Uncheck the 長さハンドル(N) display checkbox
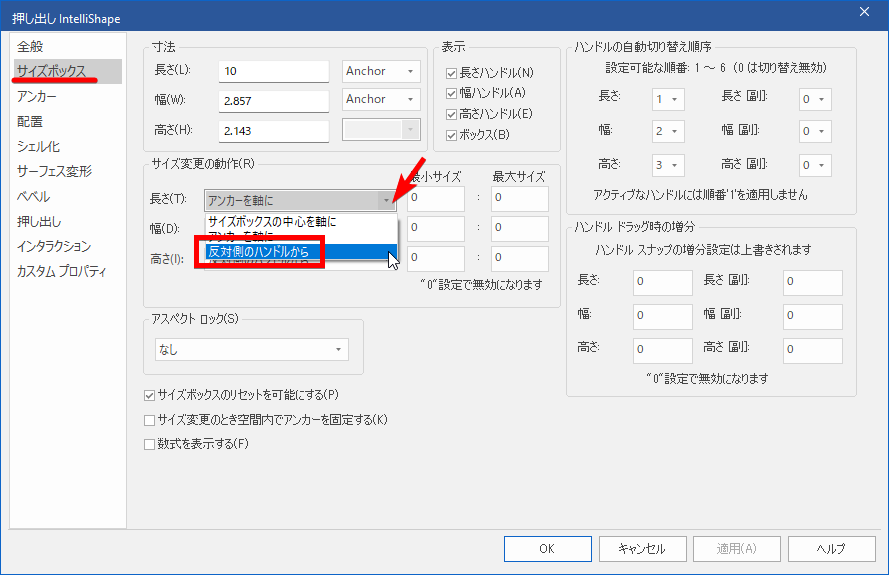This screenshot has width=889, height=575. (452, 73)
